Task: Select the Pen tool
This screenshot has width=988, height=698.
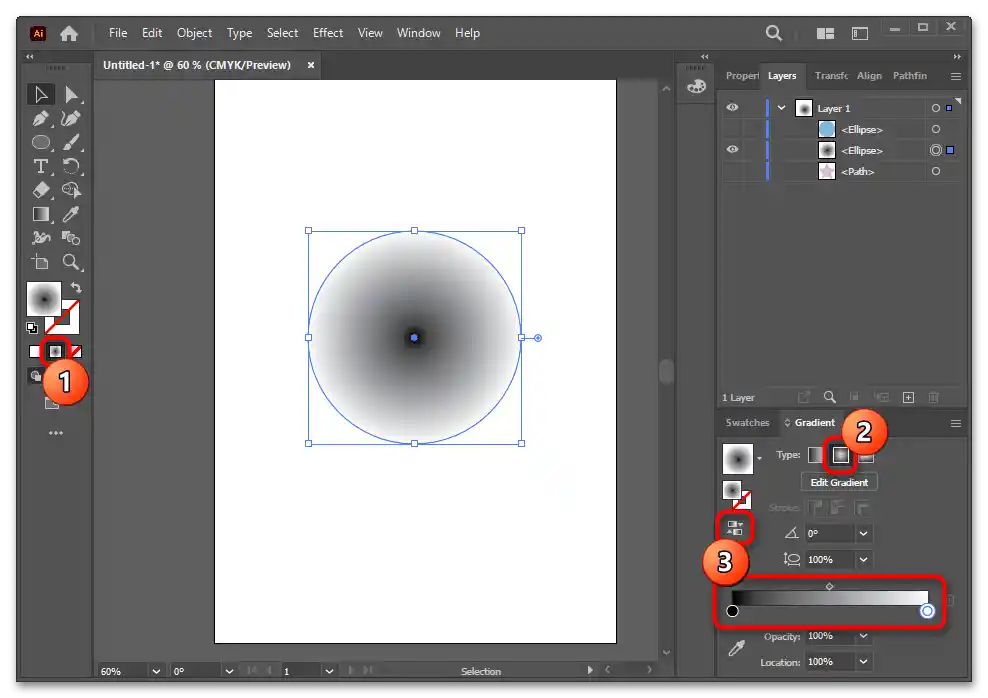Action: tap(41, 119)
